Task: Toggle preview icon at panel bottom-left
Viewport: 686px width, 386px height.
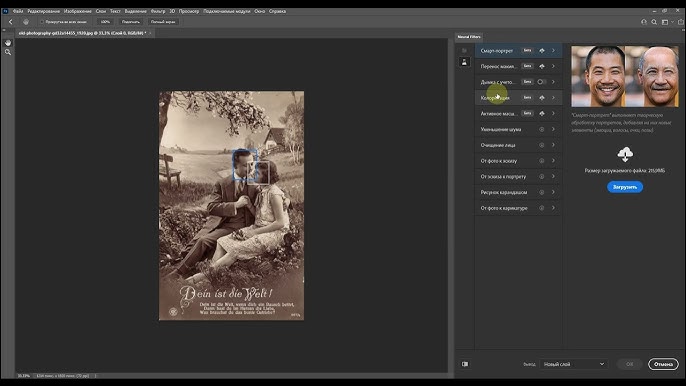Action: point(465,364)
